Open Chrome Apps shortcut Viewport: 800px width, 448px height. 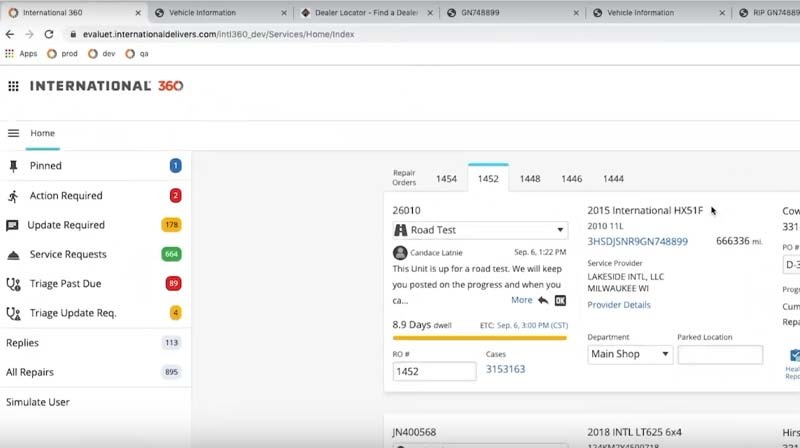(x=21, y=54)
